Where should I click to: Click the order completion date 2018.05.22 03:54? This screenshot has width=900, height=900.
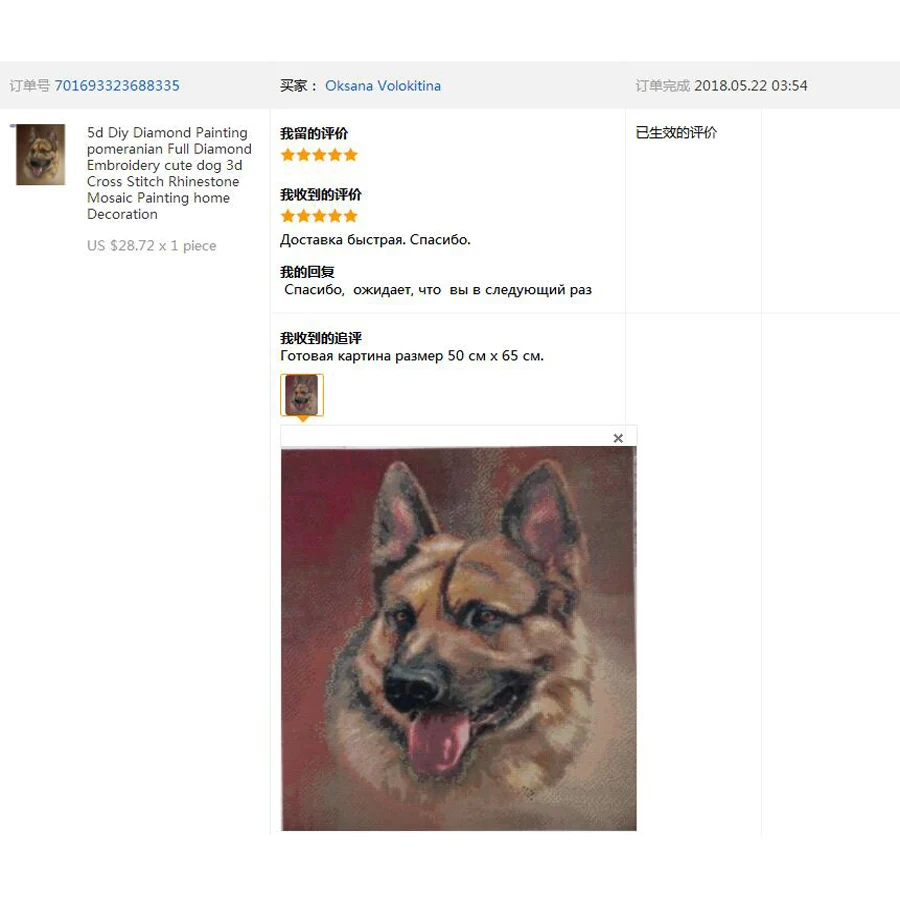(x=751, y=86)
